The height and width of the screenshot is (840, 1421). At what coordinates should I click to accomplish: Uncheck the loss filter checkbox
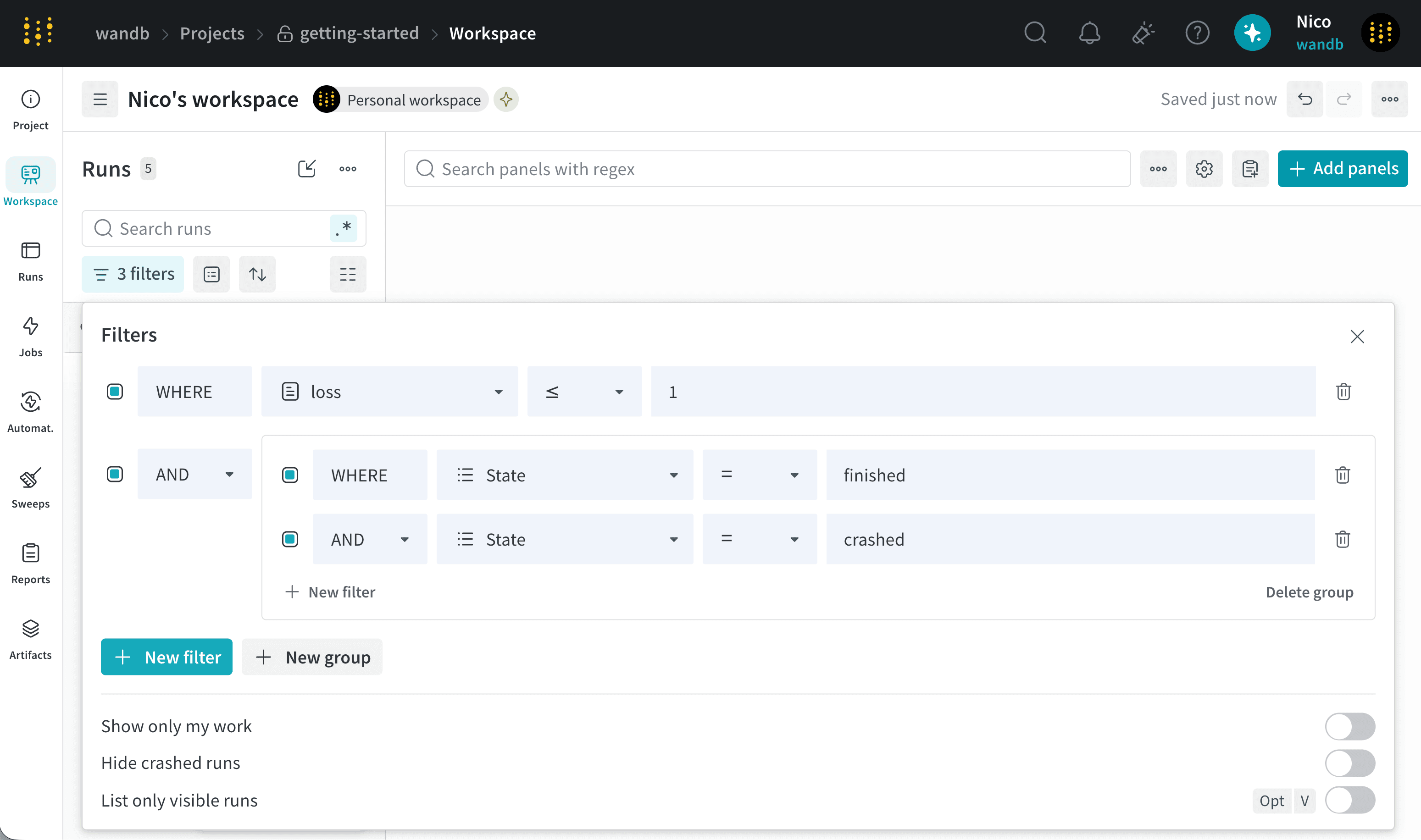tap(115, 392)
